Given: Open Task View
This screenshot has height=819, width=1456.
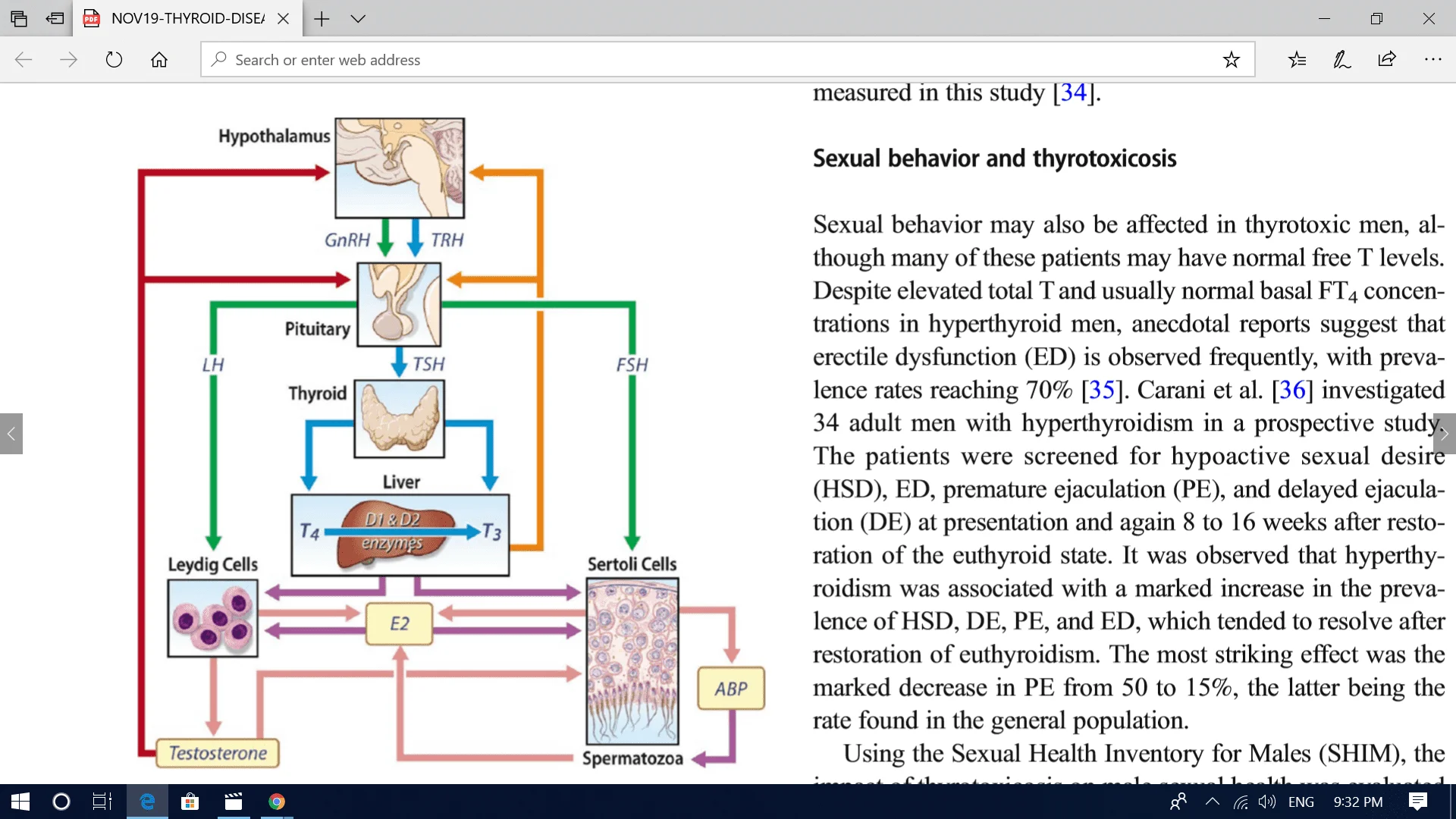Looking at the screenshot, I should (x=102, y=802).
